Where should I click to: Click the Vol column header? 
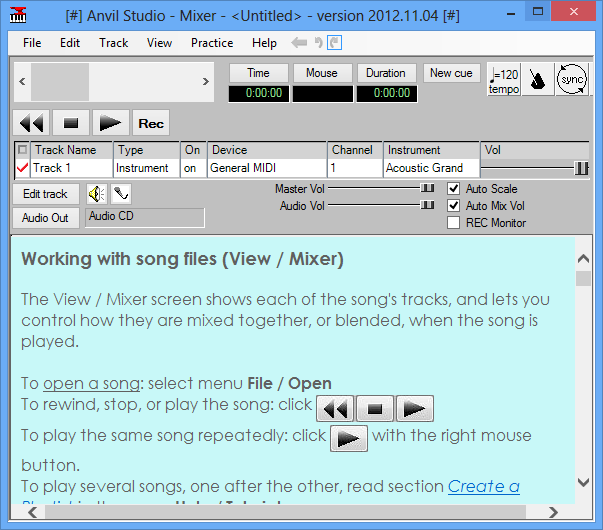click(535, 150)
